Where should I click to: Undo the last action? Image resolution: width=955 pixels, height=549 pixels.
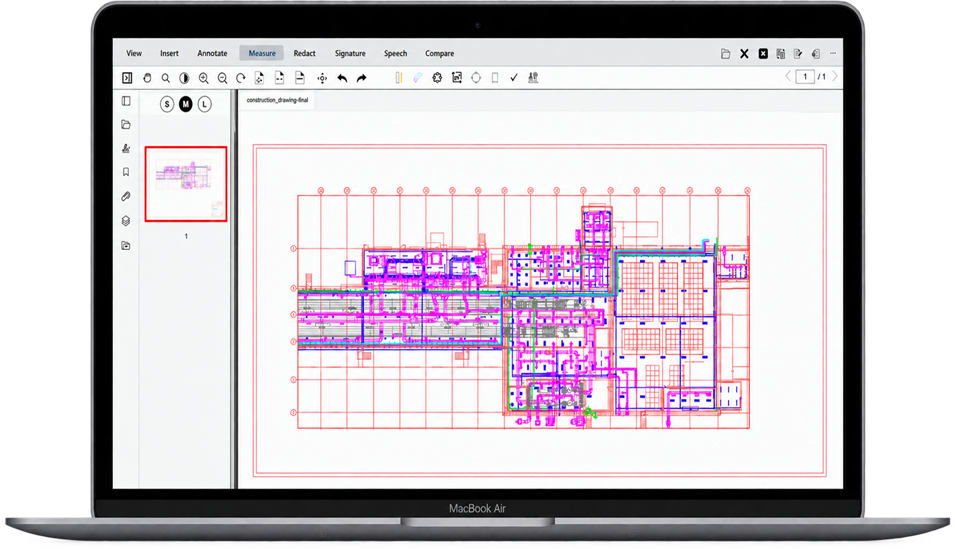pyautogui.click(x=342, y=78)
